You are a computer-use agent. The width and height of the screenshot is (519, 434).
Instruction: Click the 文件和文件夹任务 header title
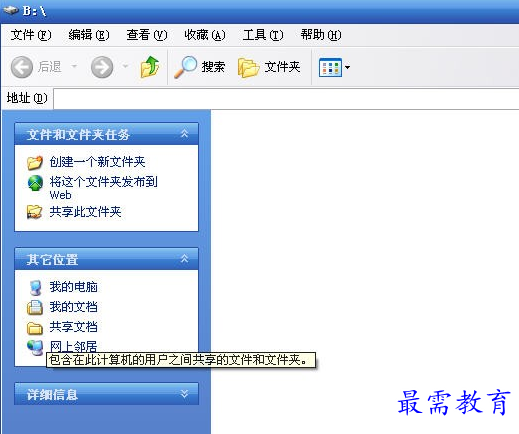coord(78,135)
